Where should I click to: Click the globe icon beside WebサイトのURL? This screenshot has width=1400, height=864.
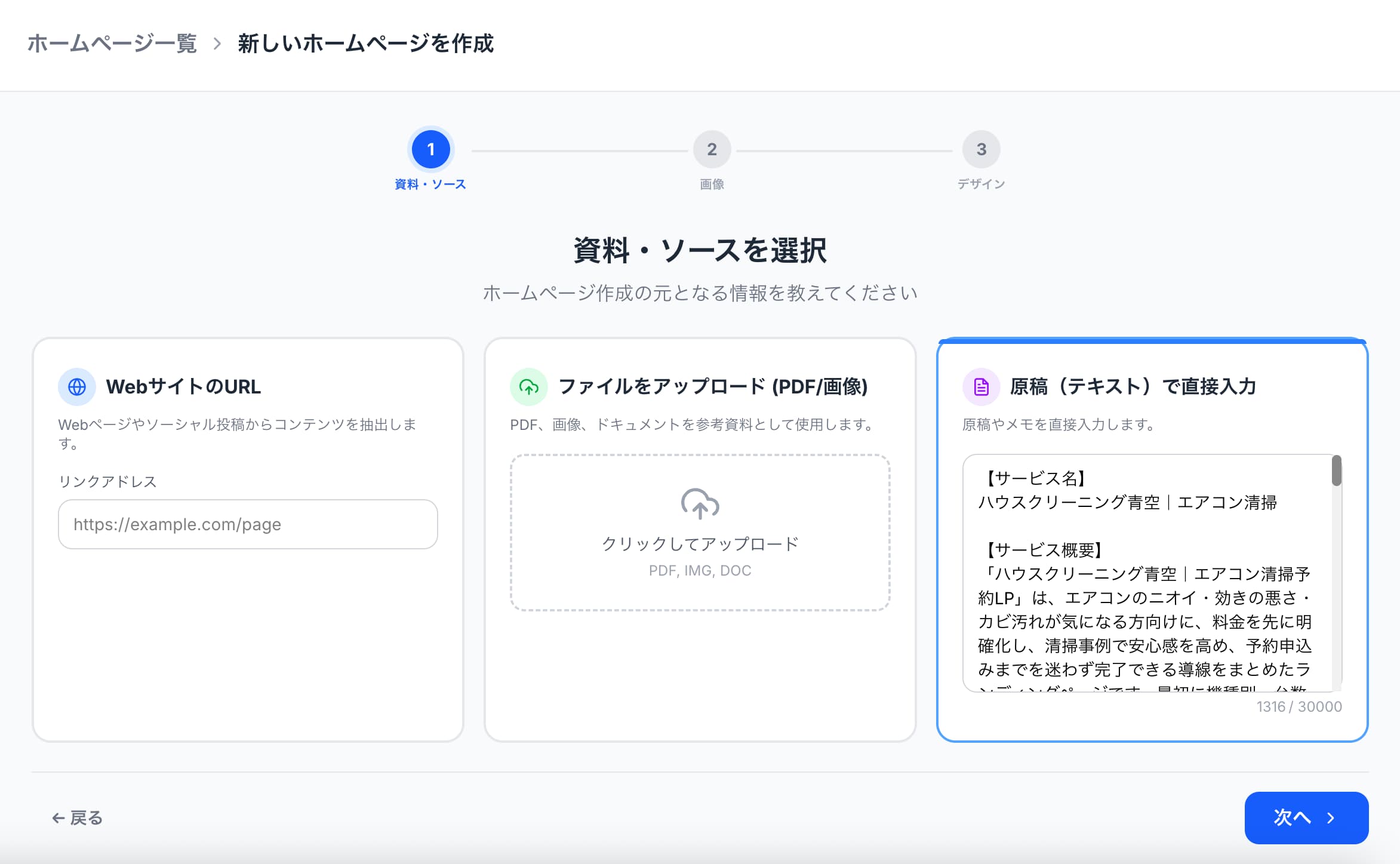click(76, 387)
